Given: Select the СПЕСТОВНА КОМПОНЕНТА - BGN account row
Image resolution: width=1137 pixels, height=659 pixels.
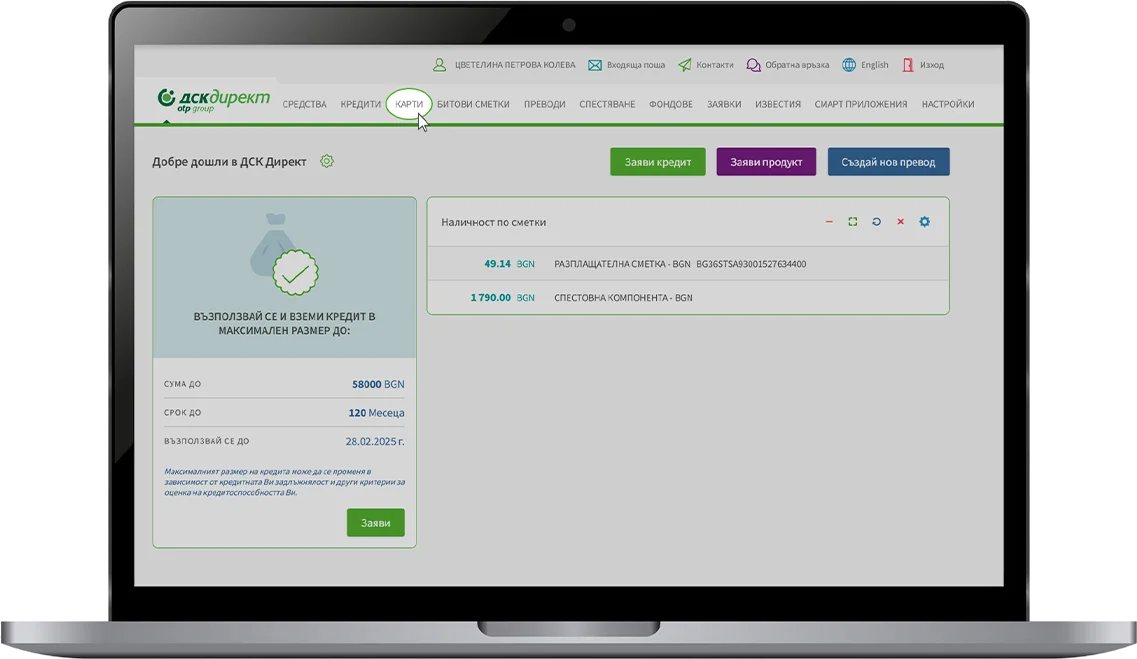Looking at the screenshot, I should coord(688,297).
